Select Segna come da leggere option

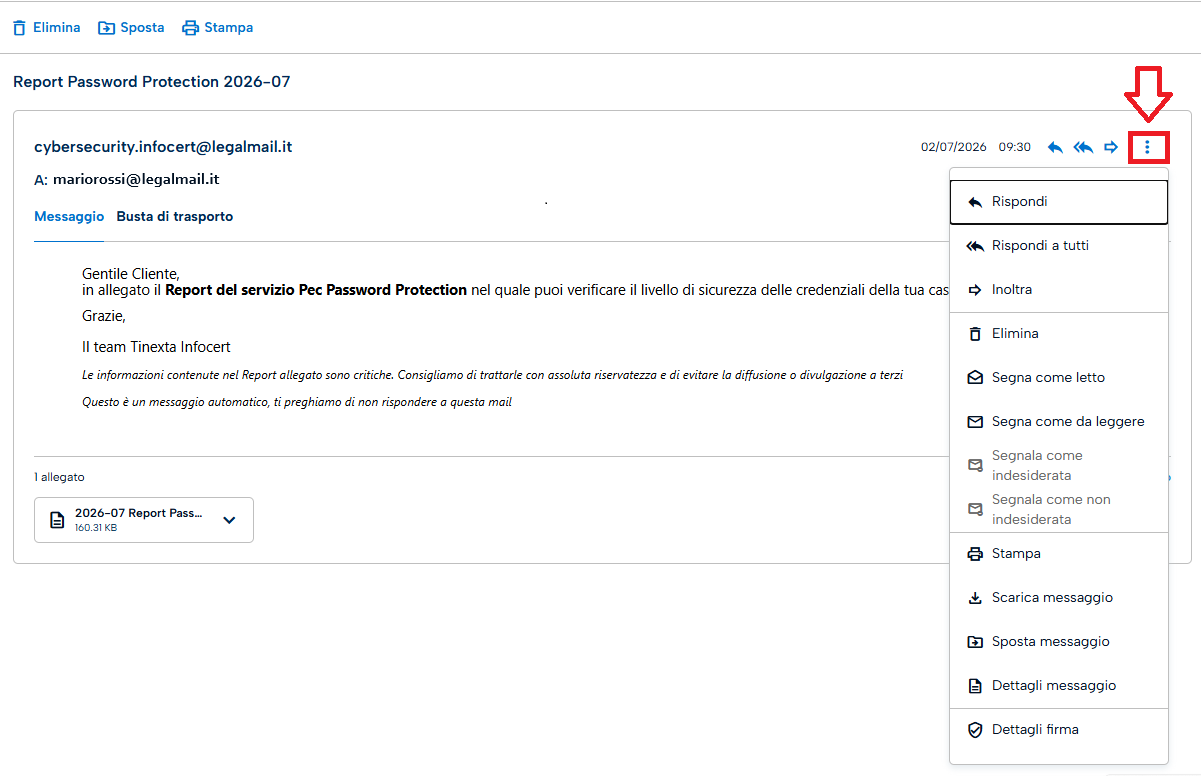coord(1059,422)
